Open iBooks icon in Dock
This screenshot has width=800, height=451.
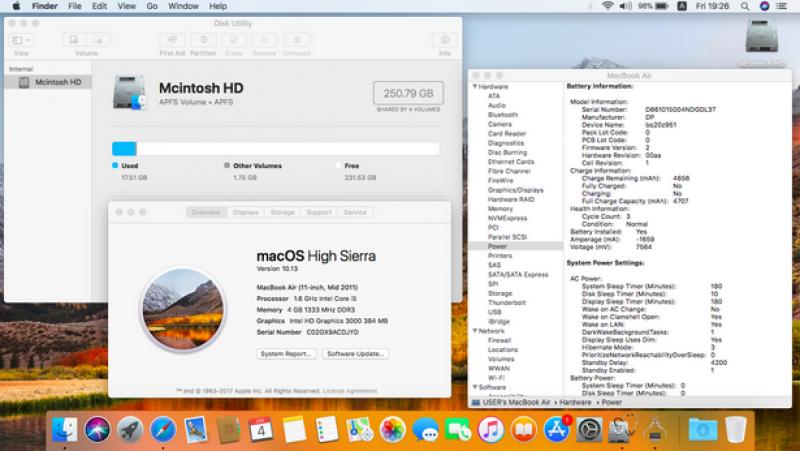click(x=523, y=430)
